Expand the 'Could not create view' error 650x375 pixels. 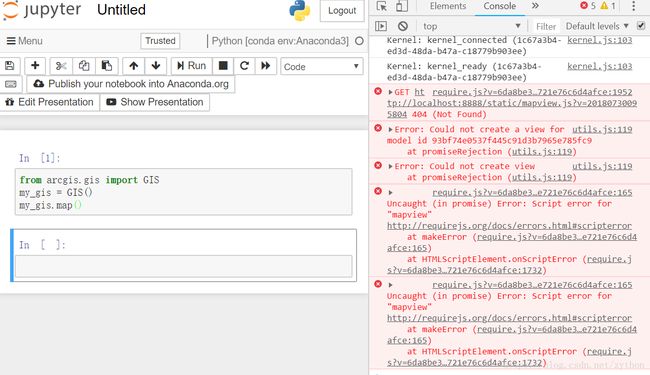[x=390, y=166]
